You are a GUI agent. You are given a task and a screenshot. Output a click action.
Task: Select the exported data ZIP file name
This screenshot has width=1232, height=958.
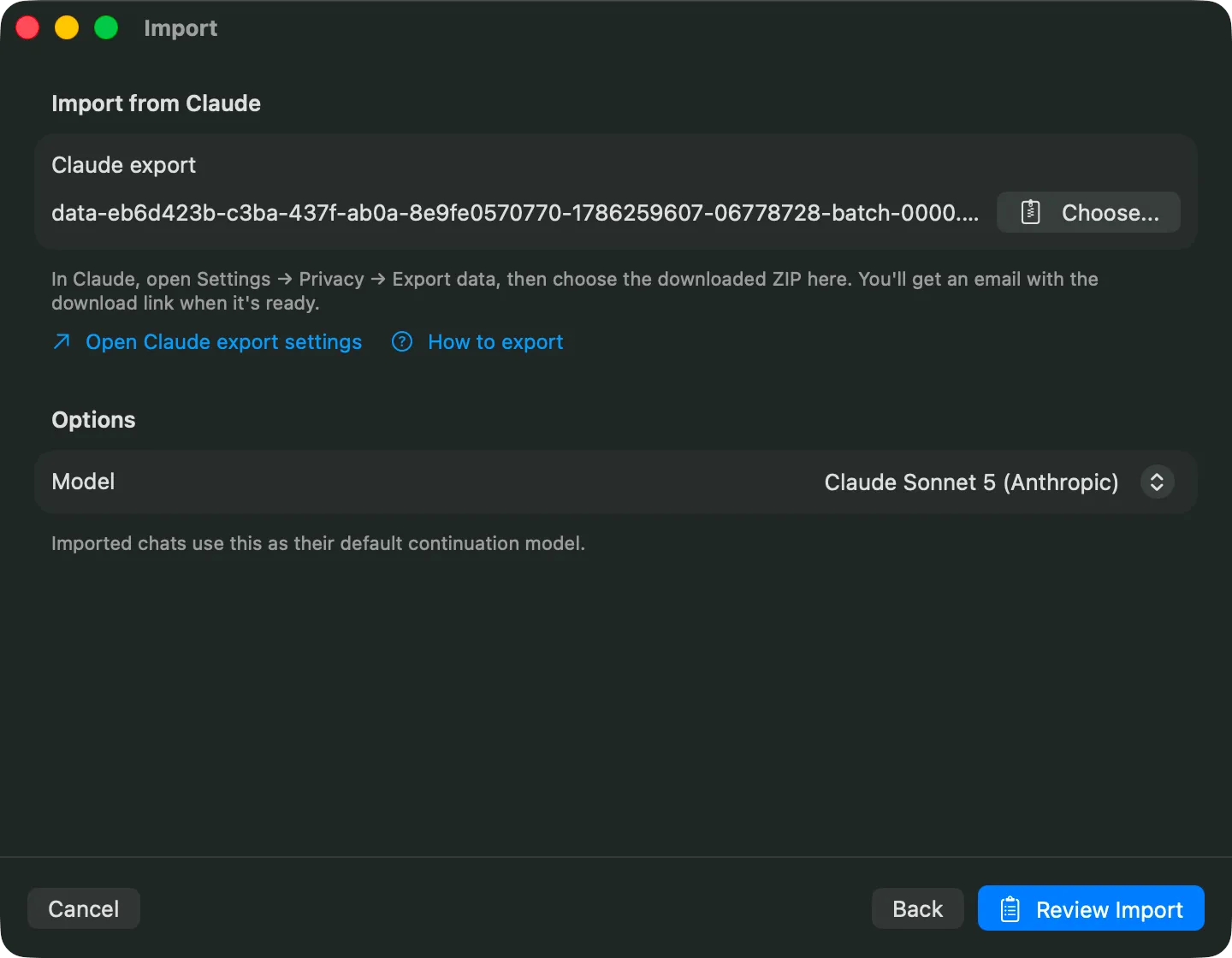click(x=515, y=213)
